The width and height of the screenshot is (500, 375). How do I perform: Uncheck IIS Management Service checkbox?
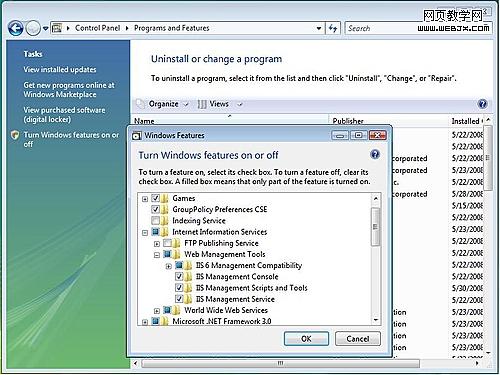[179, 299]
